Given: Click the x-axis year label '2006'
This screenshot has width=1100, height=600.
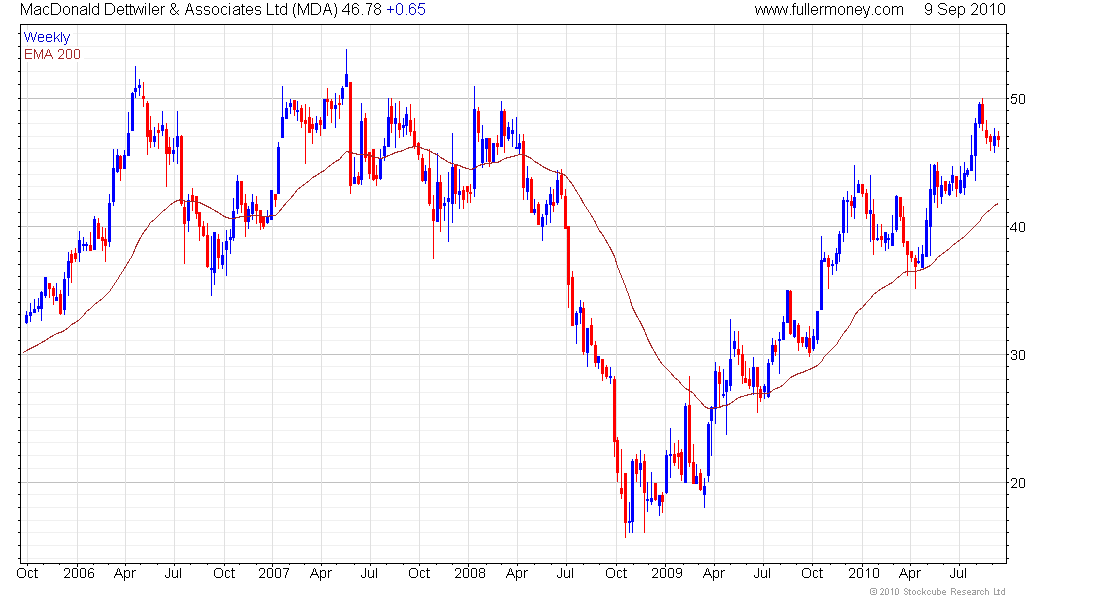Looking at the screenshot, I should pyautogui.click(x=79, y=573).
